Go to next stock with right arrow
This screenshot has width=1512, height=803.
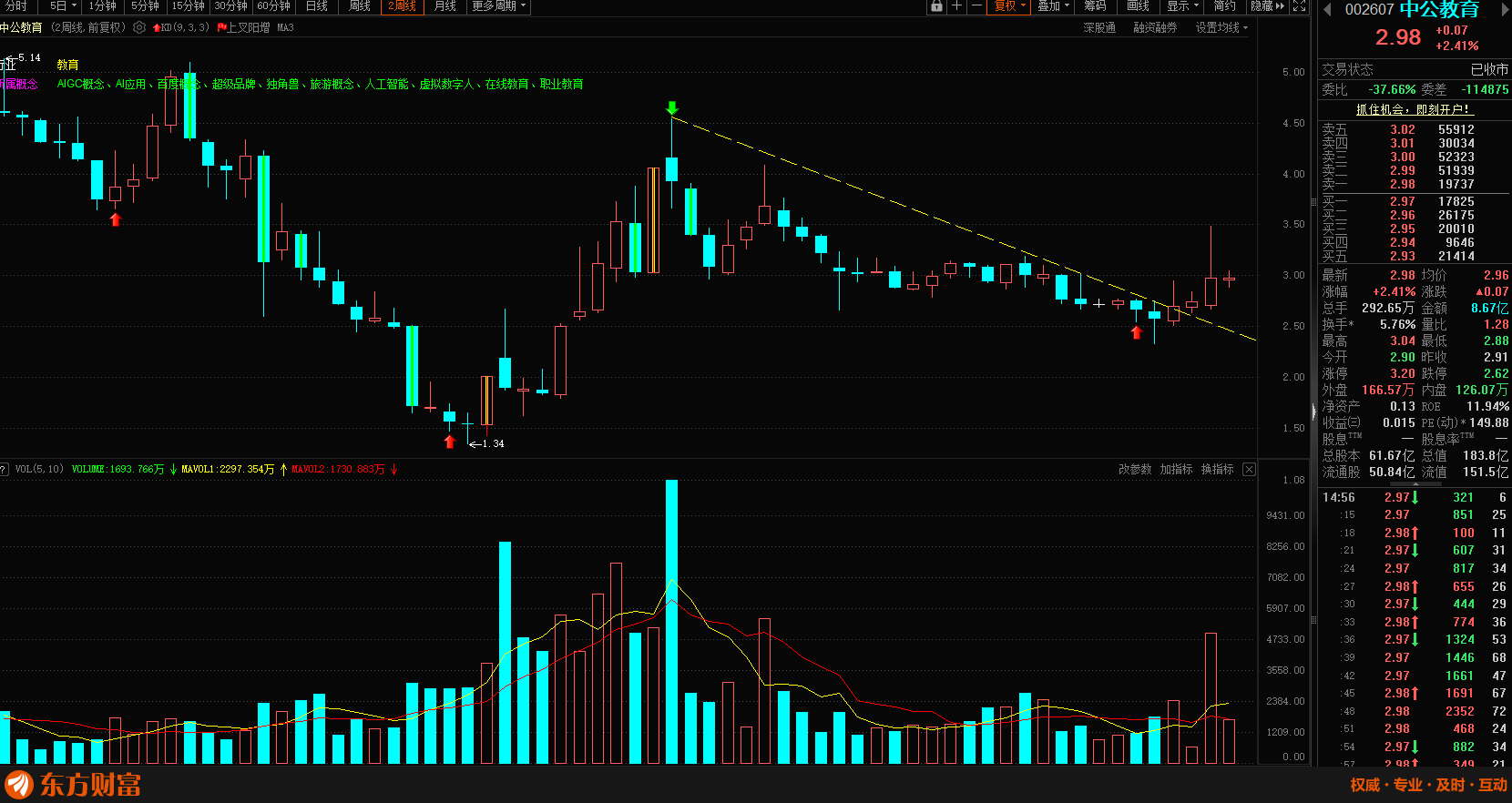pyautogui.click(x=1505, y=9)
